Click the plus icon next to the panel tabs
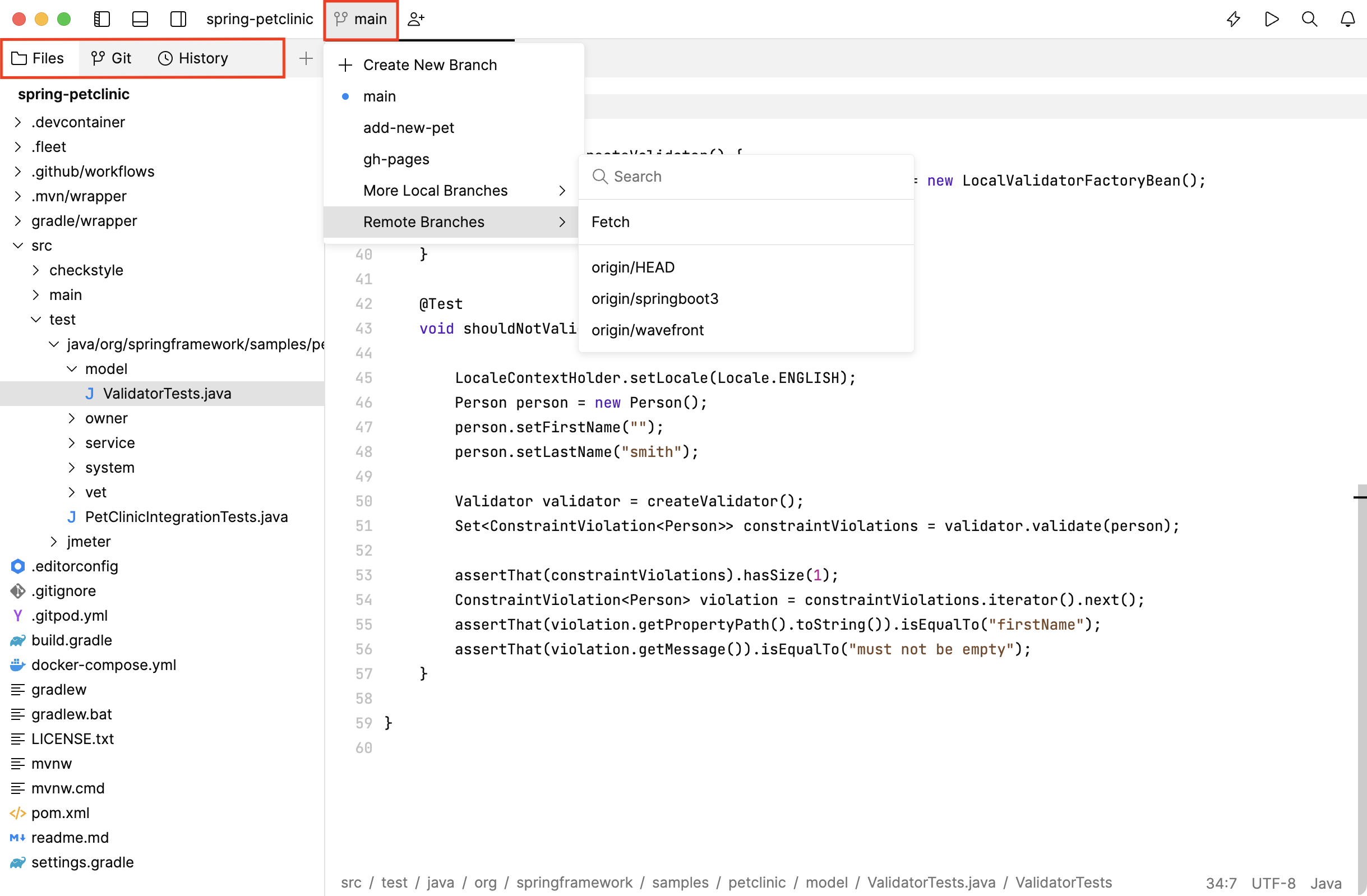This screenshot has width=1367, height=896. coord(306,58)
